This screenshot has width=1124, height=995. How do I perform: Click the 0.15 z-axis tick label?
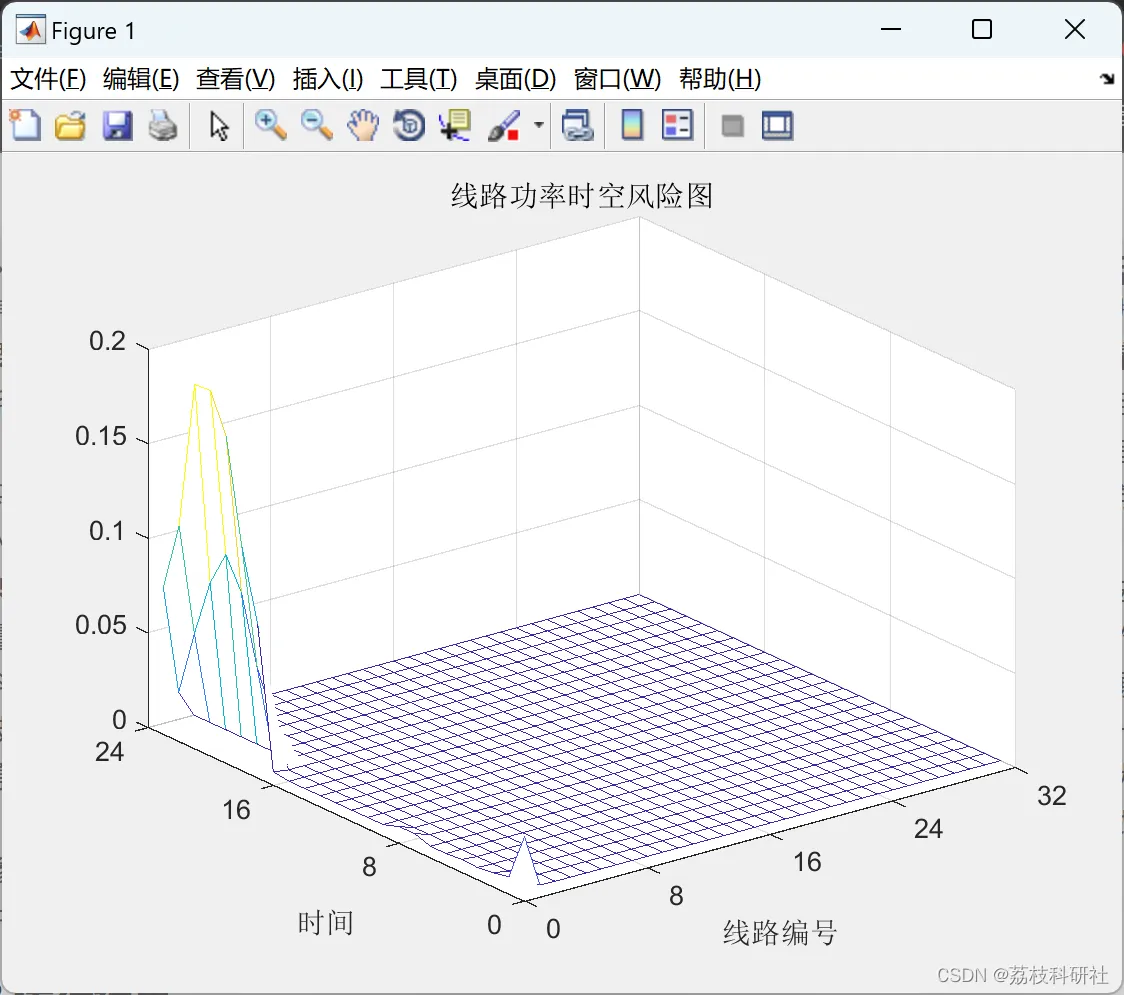[101, 436]
